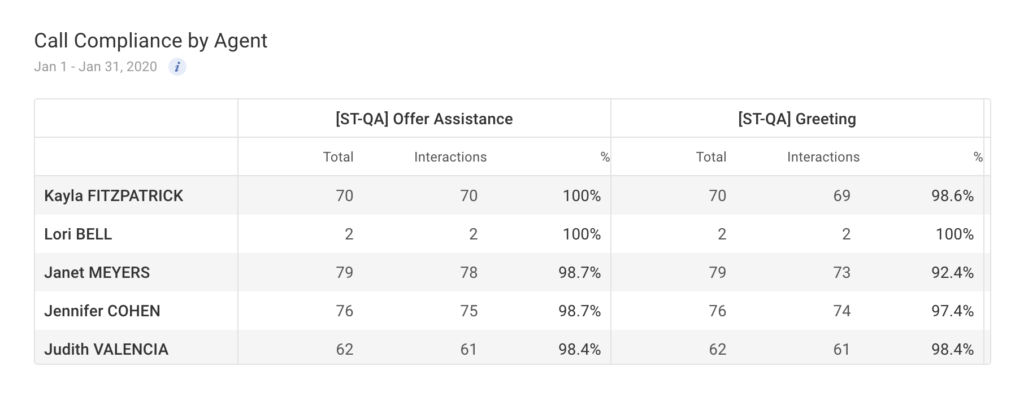1024x401 pixels.
Task: Select agent Janet MEYERS
Action: coord(96,272)
